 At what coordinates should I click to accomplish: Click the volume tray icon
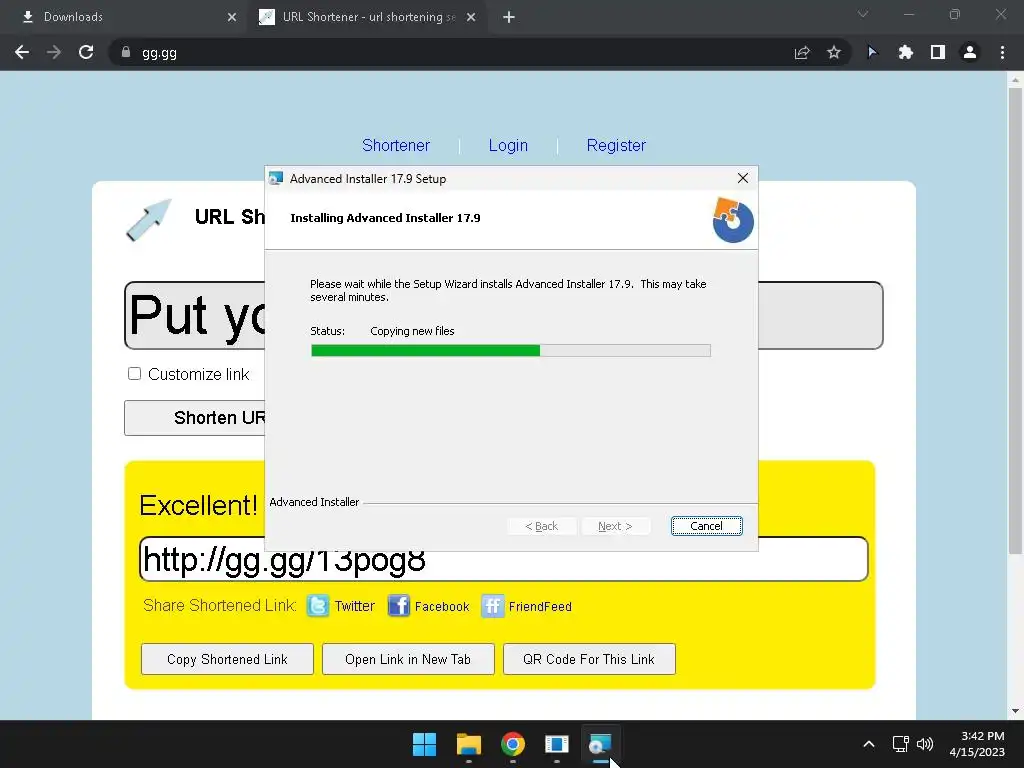click(925, 744)
